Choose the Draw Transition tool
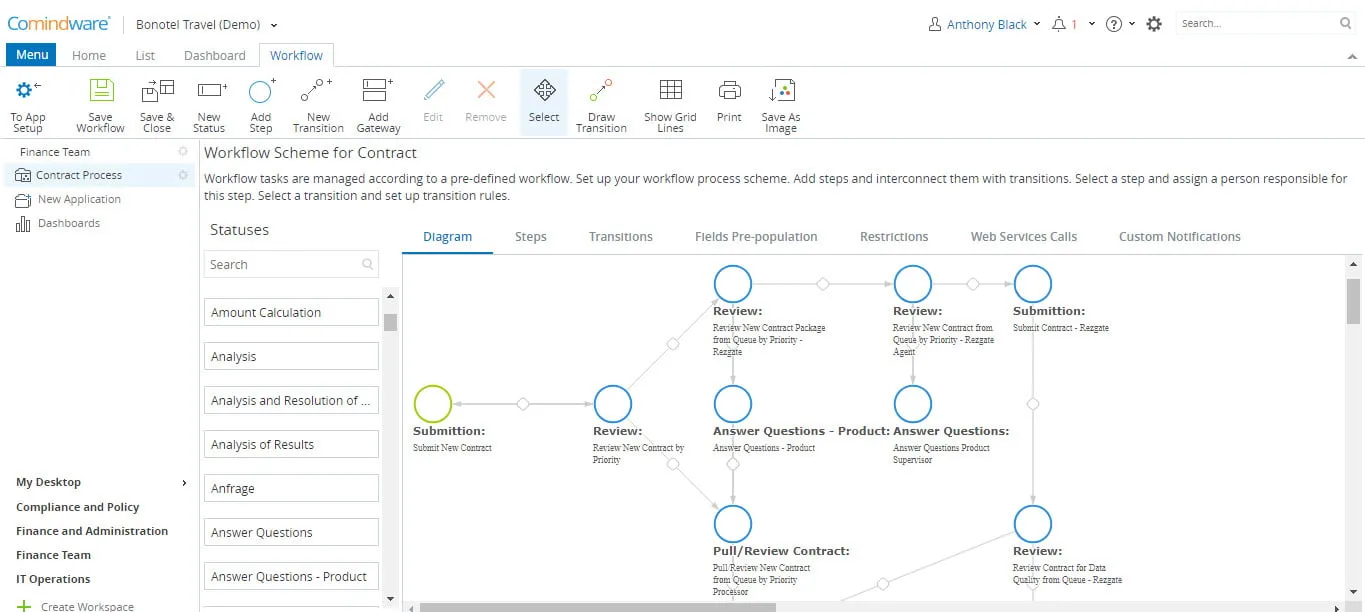Image resolution: width=1365 pixels, height=612 pixels. point(601,106)
